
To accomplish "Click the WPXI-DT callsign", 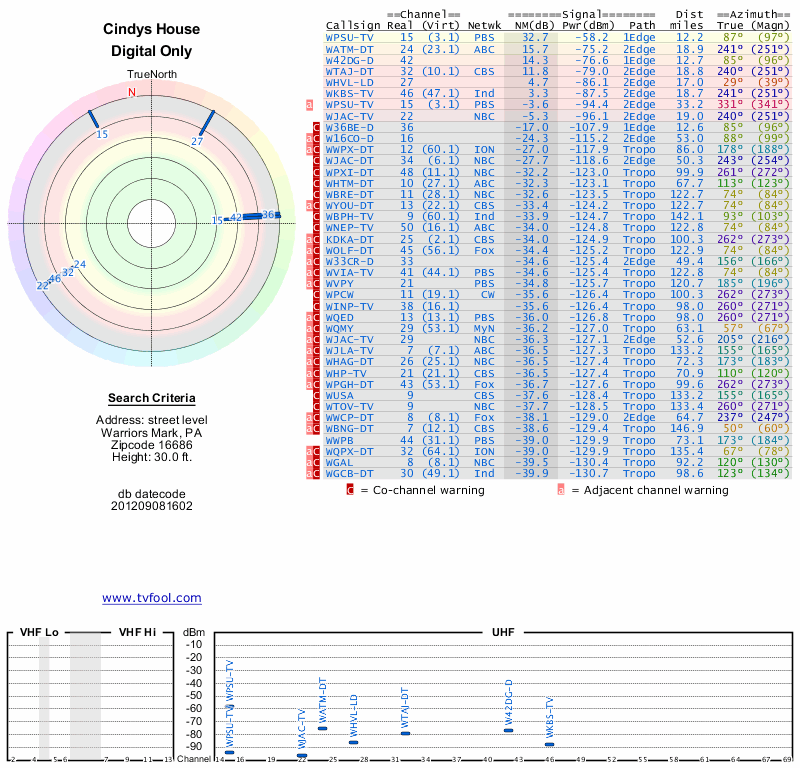I will [349, 172].
